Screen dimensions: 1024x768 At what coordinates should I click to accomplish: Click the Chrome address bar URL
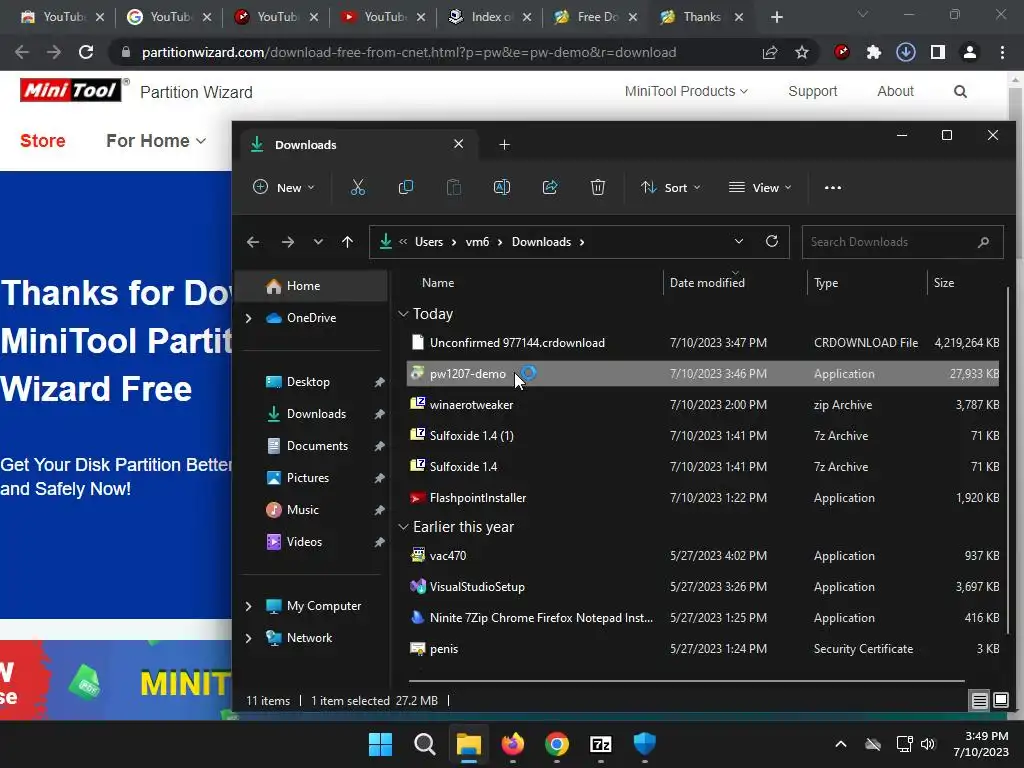[409, 52]
